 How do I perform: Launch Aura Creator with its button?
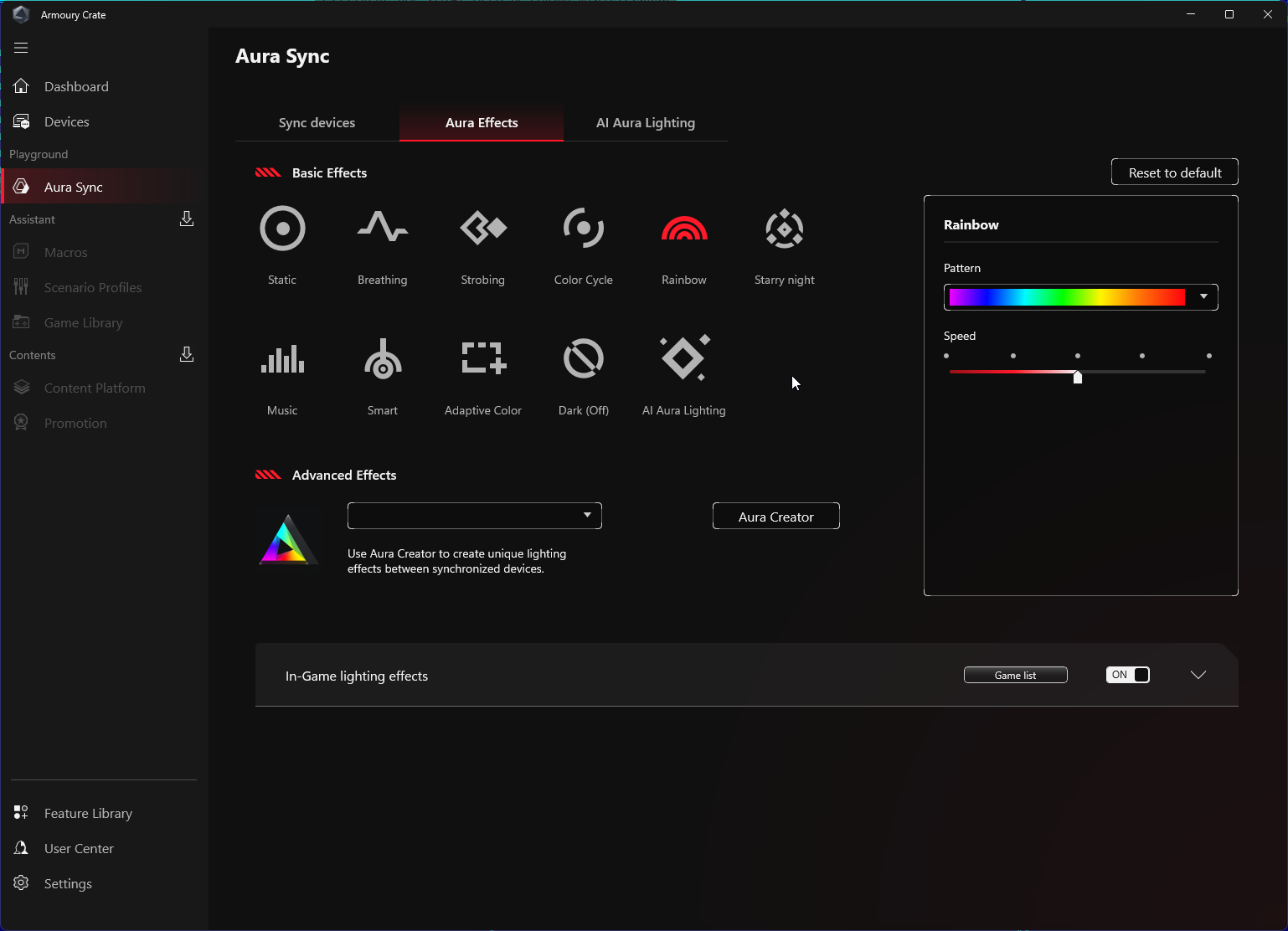(x=776, y=517)
